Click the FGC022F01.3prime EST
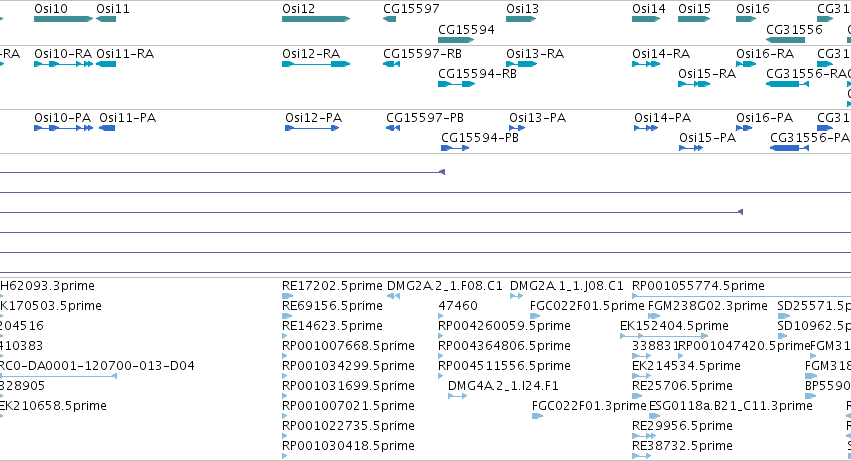 [x=537, y=416]
